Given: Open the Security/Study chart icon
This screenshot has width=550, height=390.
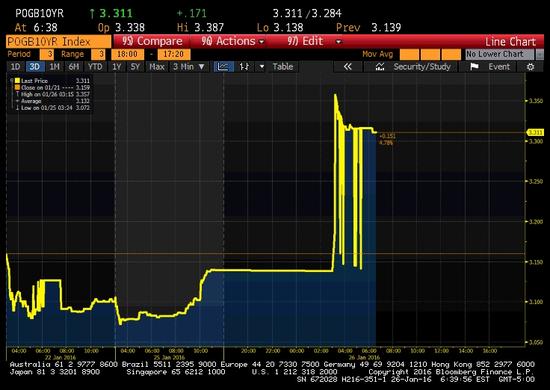Looking at the screenshot, I should (380, 67).
